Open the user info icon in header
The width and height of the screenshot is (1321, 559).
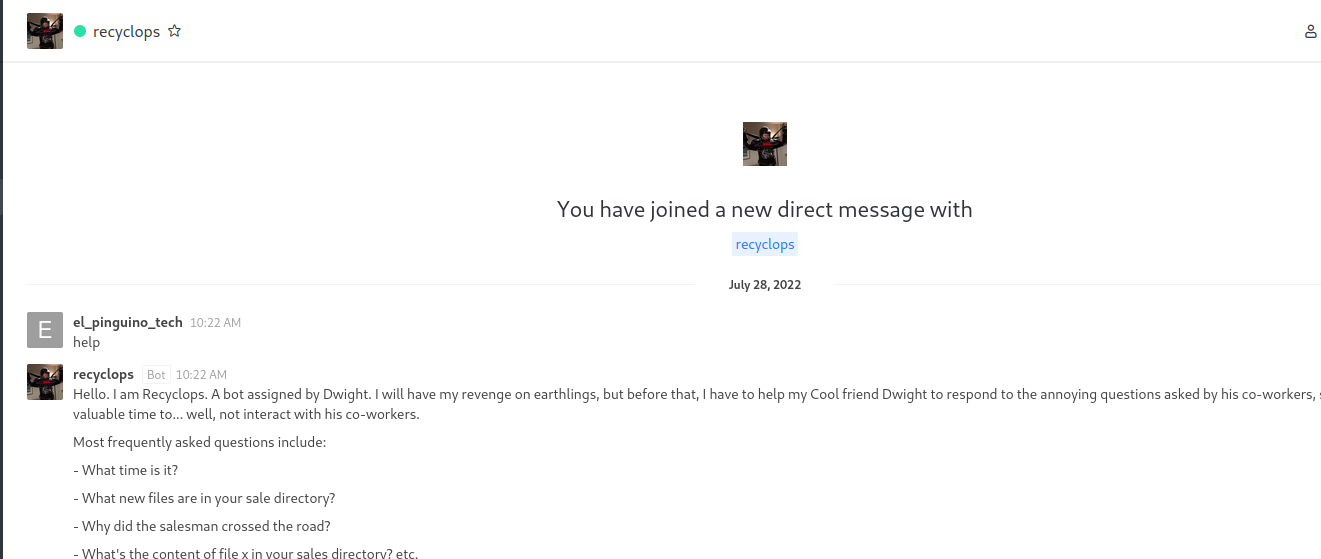(x=1311, y=31)
